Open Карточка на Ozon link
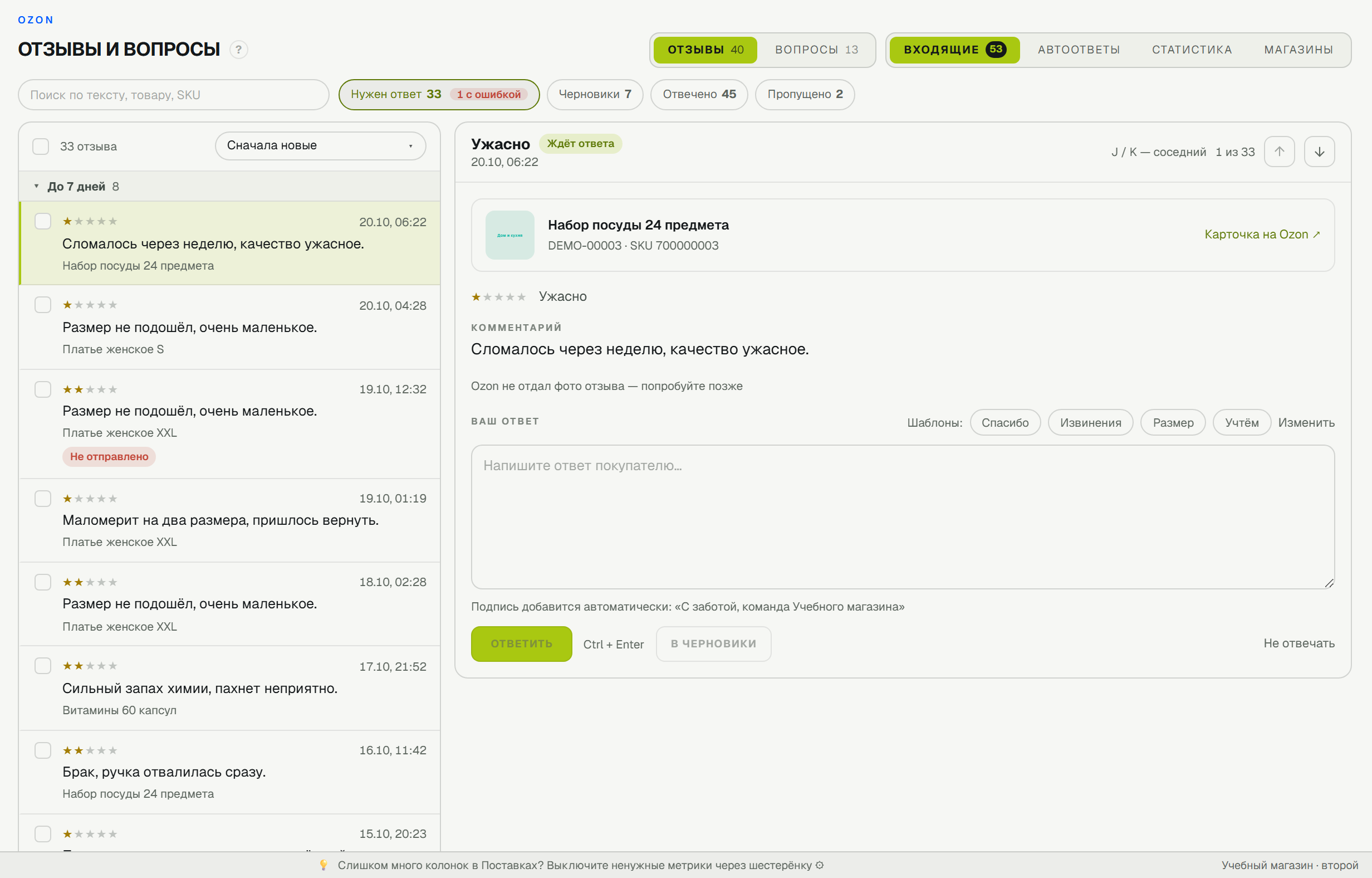The image size is (1372, 878). click(x=1262, y=235)
